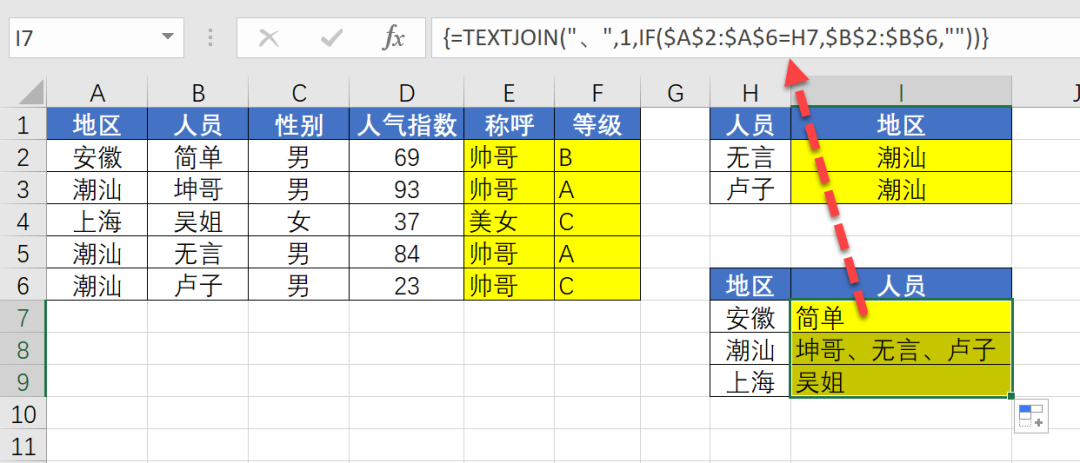Click the Cancel formula X icon

(268, 38)
